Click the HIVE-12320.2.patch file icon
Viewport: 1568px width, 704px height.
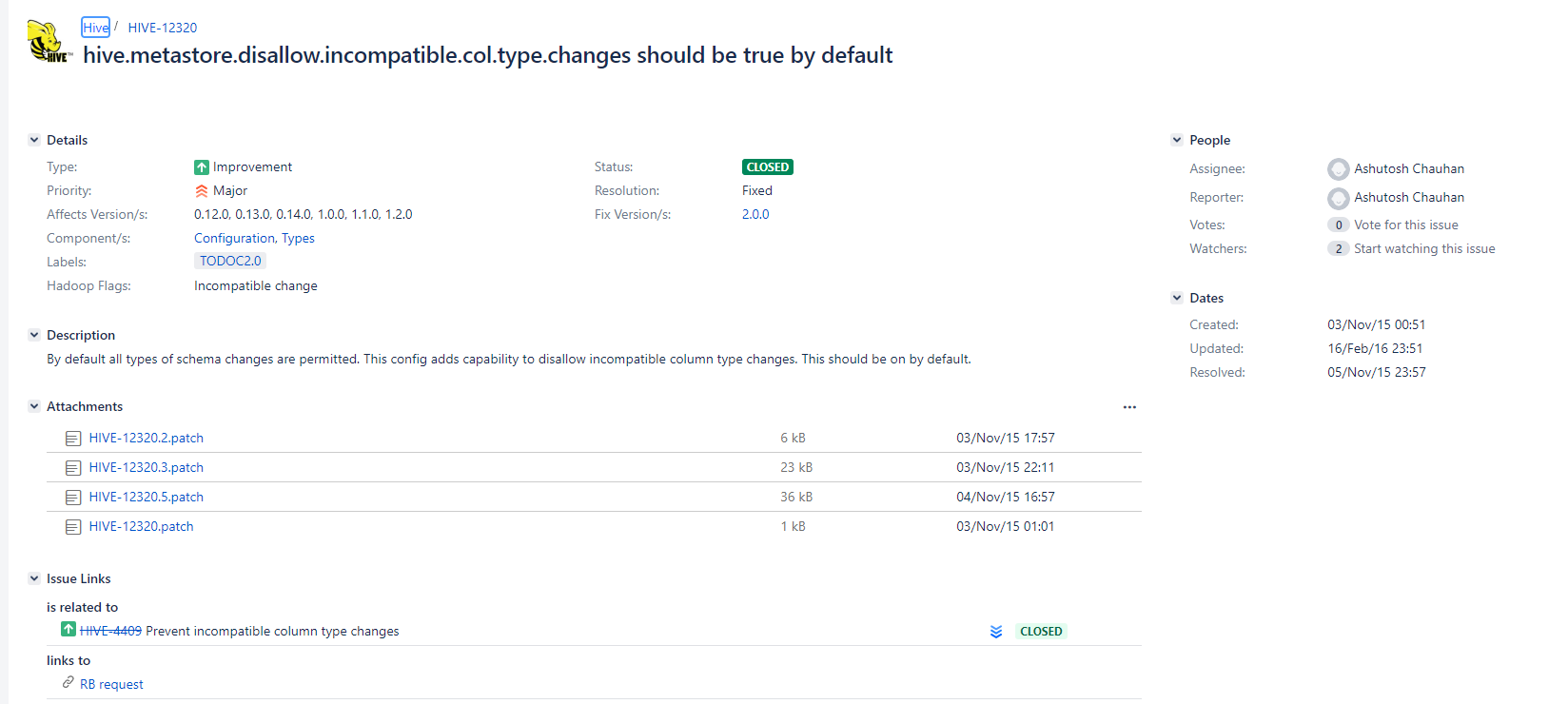pyautogui.click(x=73, y=439)
